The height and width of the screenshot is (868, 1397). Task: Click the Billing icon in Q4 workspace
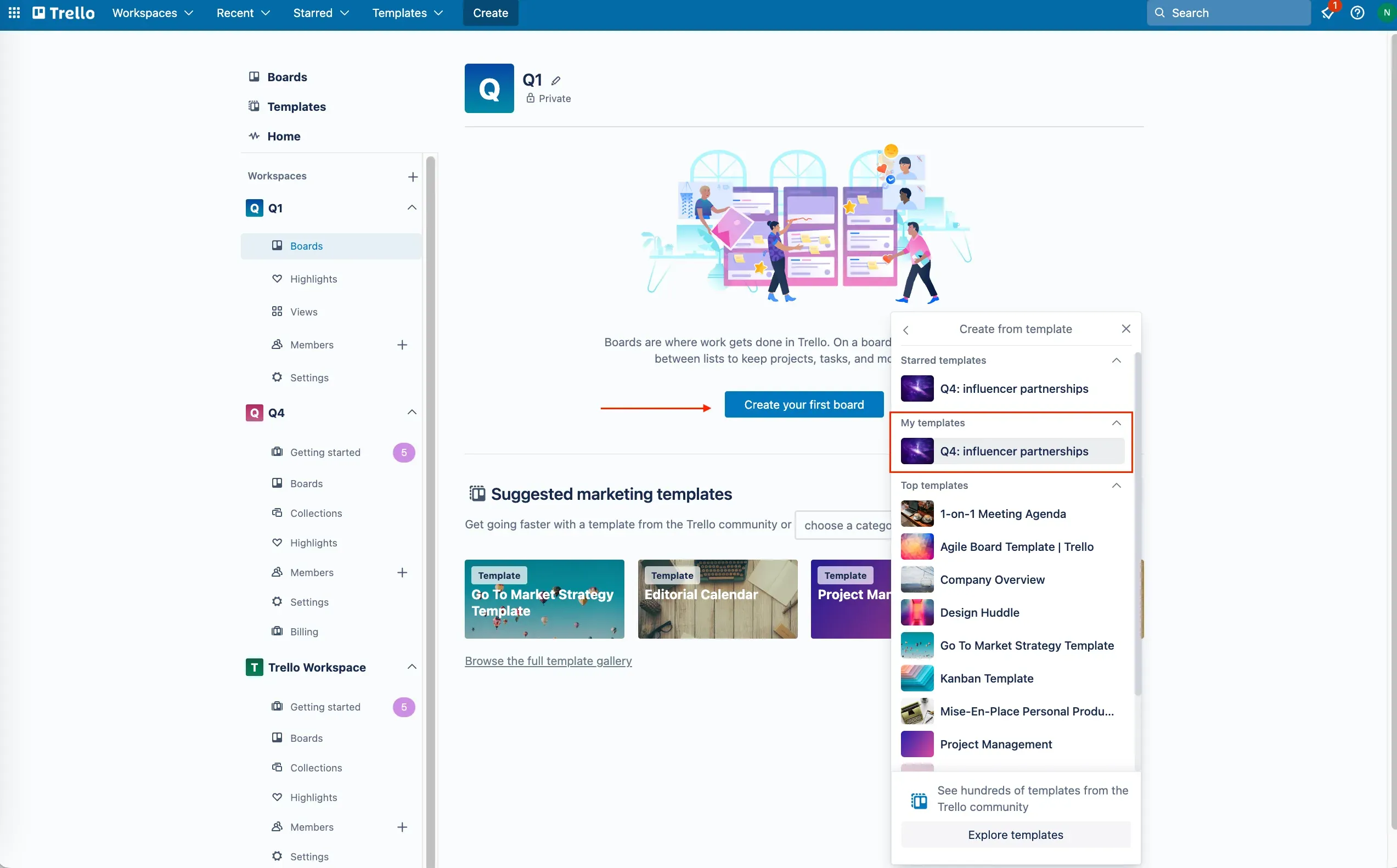[x=276, y=631]
